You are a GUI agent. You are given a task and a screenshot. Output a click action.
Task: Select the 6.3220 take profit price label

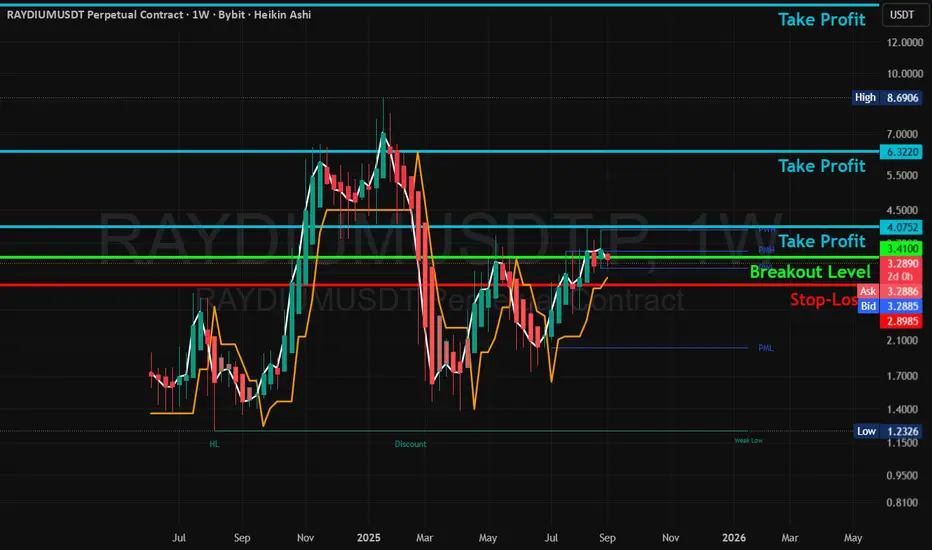pos(901,152)
